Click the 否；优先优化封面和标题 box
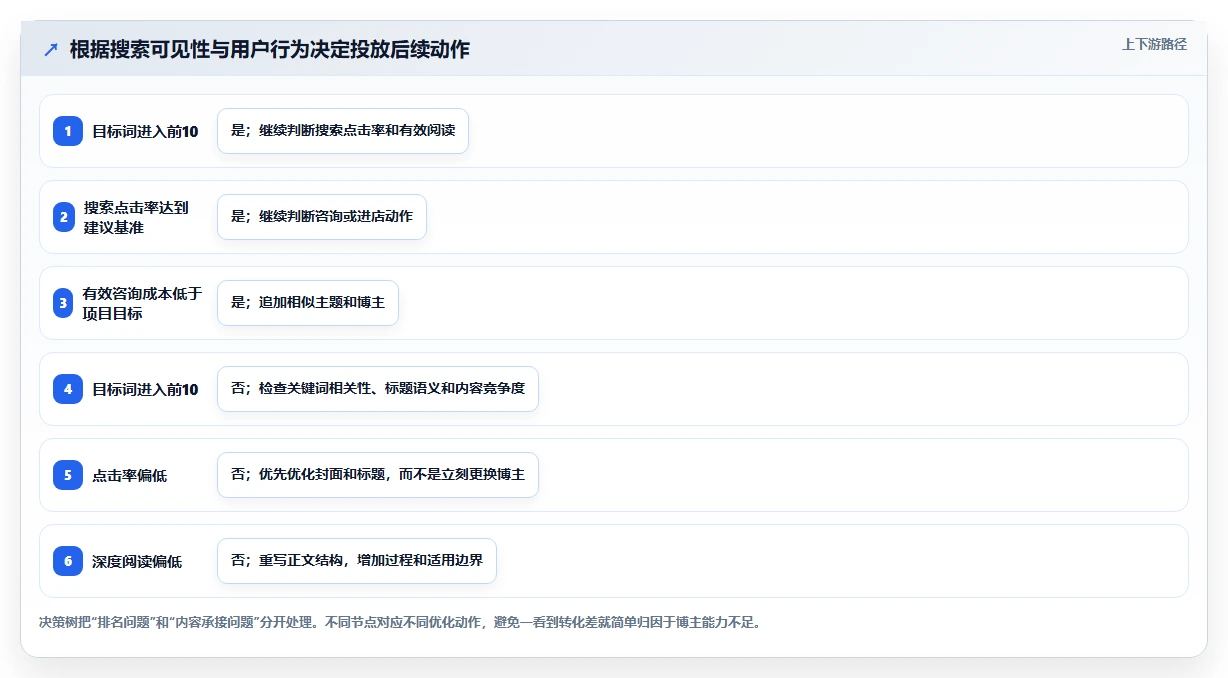The width and height of the screenshot is (1228, 678). [378, 475]
